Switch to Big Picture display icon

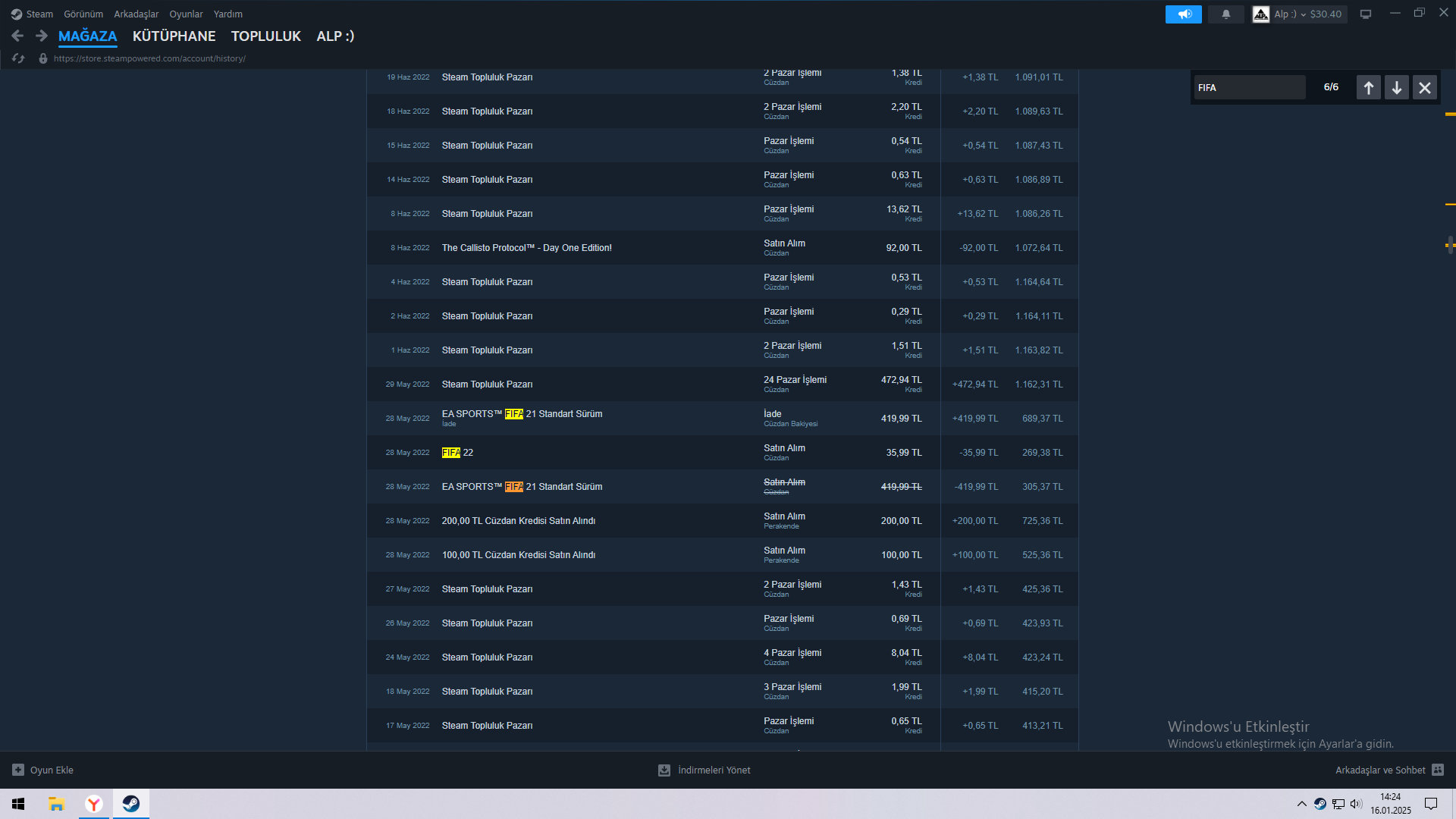(x=1365, y=14)
